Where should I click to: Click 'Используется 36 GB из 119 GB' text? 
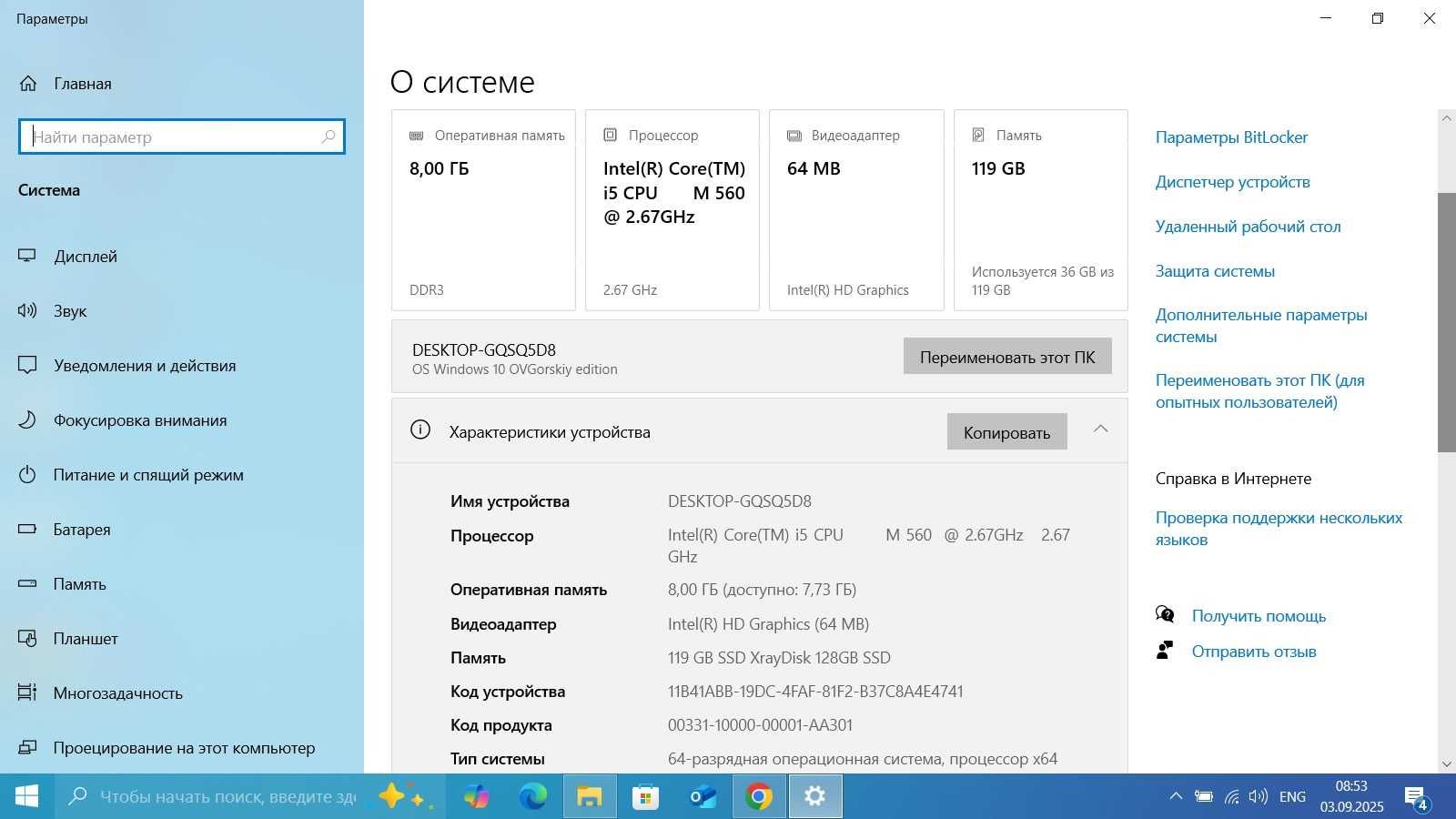pos(1043,281)
